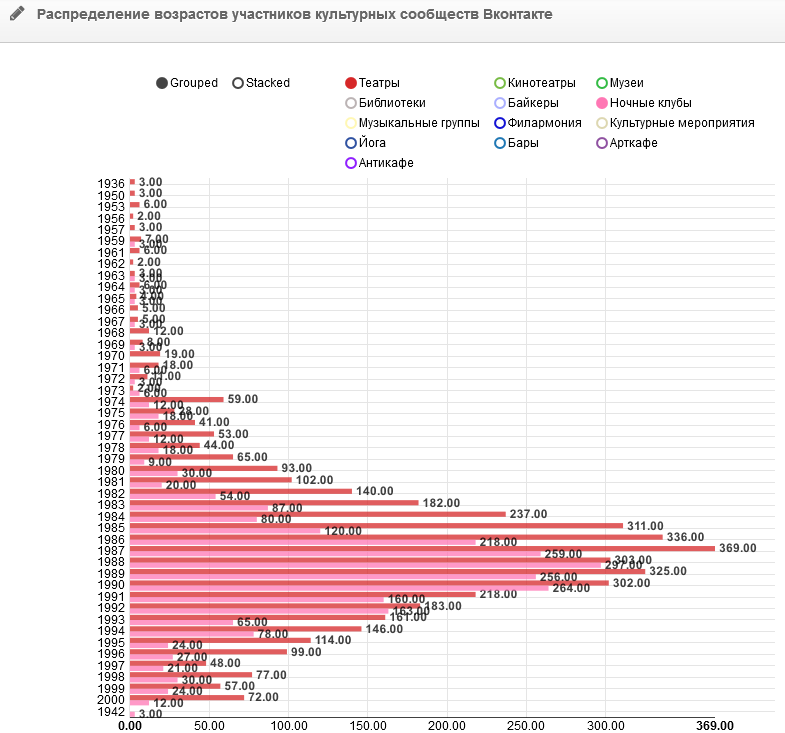Show the Йога series circle
This screenshot has width=785, height=733.
pos(351,143)
